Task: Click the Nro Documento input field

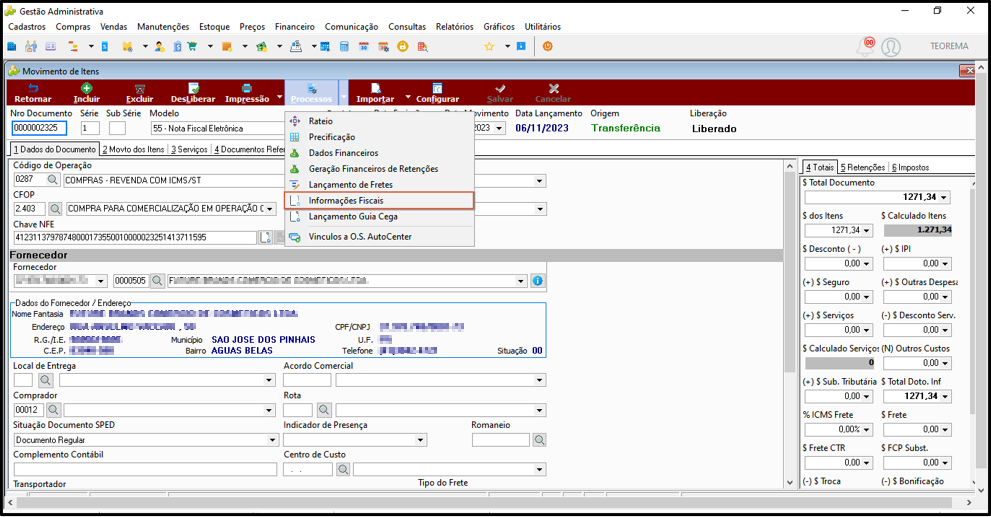Action: (x=39, y=128)
